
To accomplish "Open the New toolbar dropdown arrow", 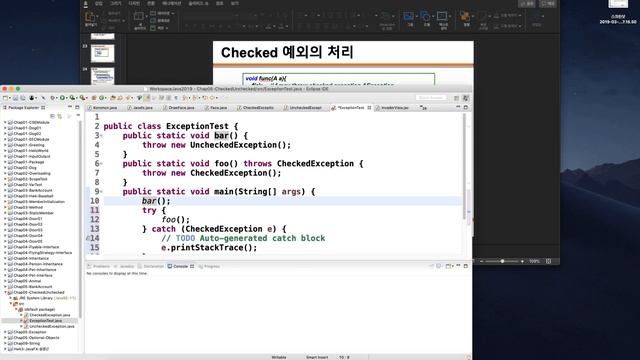I will 10,98.
